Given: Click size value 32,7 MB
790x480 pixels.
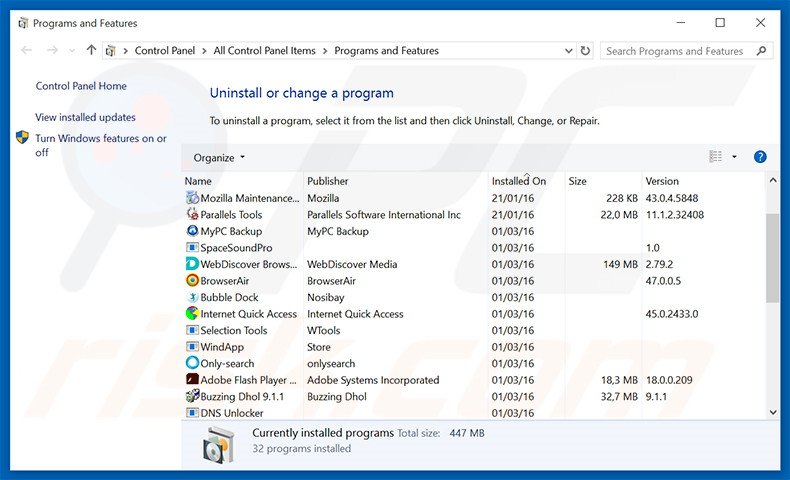Looking at the screenshot, I should [619, 397].
